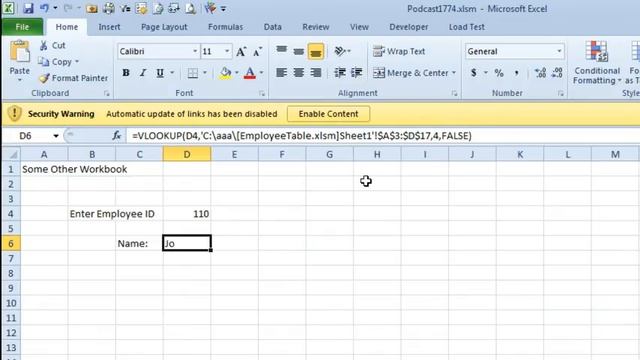Undo the last action

(x=44, y=8)
